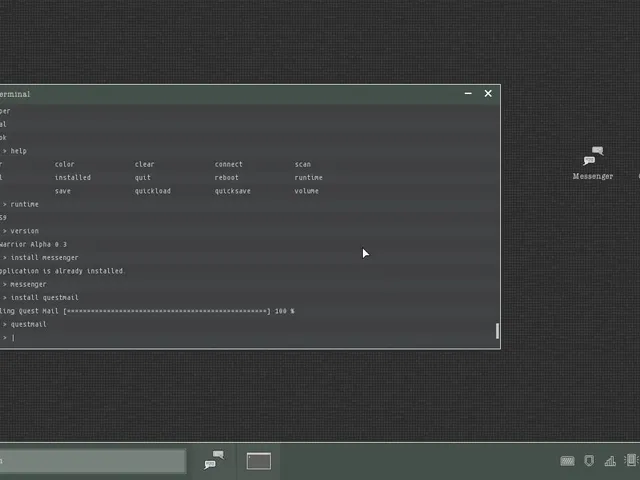Click the Quest Mail install progress bar
This screenshot has height=480, width=640.
[167, 311]
